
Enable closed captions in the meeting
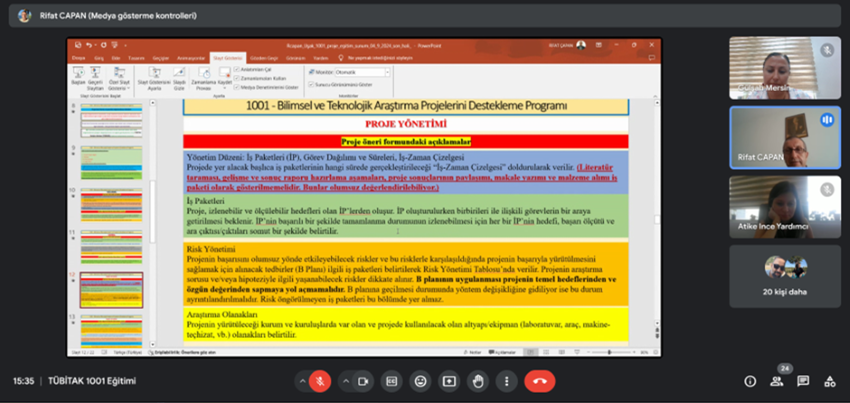click(x=393, y=381)
